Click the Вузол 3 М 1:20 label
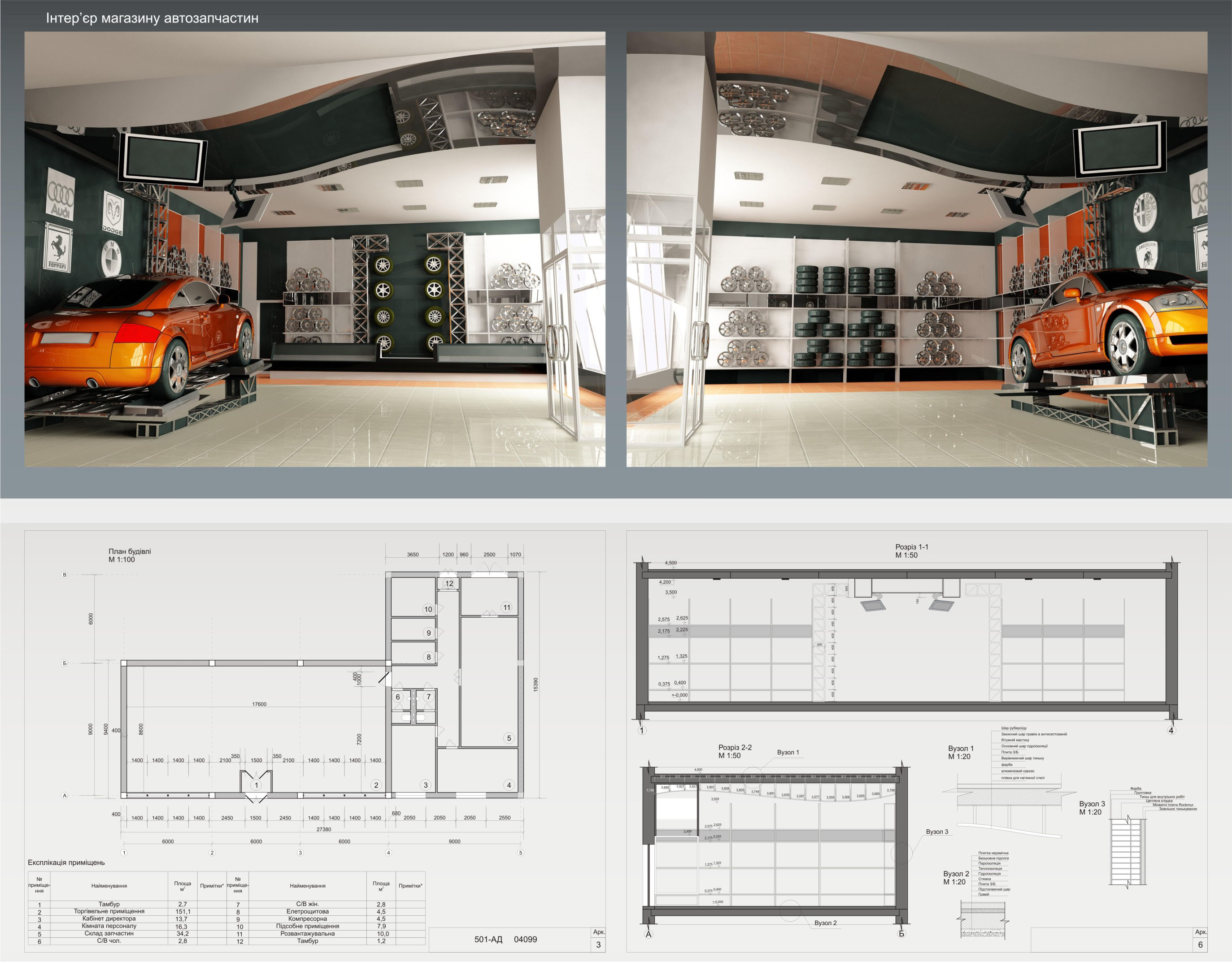Image resolution: width=1232 pixels, height=962 pixels. click(1092, 807)
